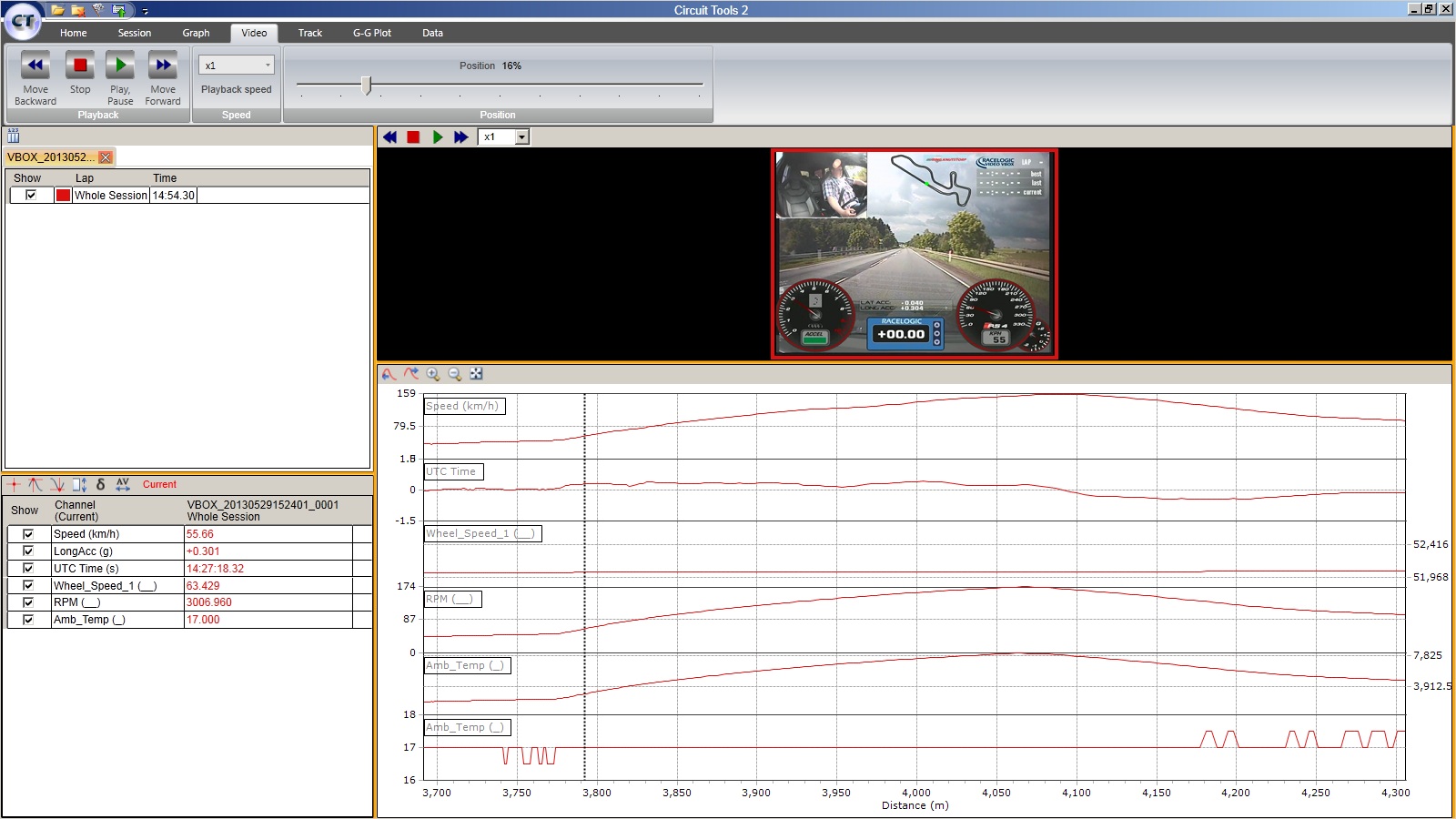1456x819 pixels.
Task: Uncheck the Speed (km/h) channel
Action: point(28,534)
